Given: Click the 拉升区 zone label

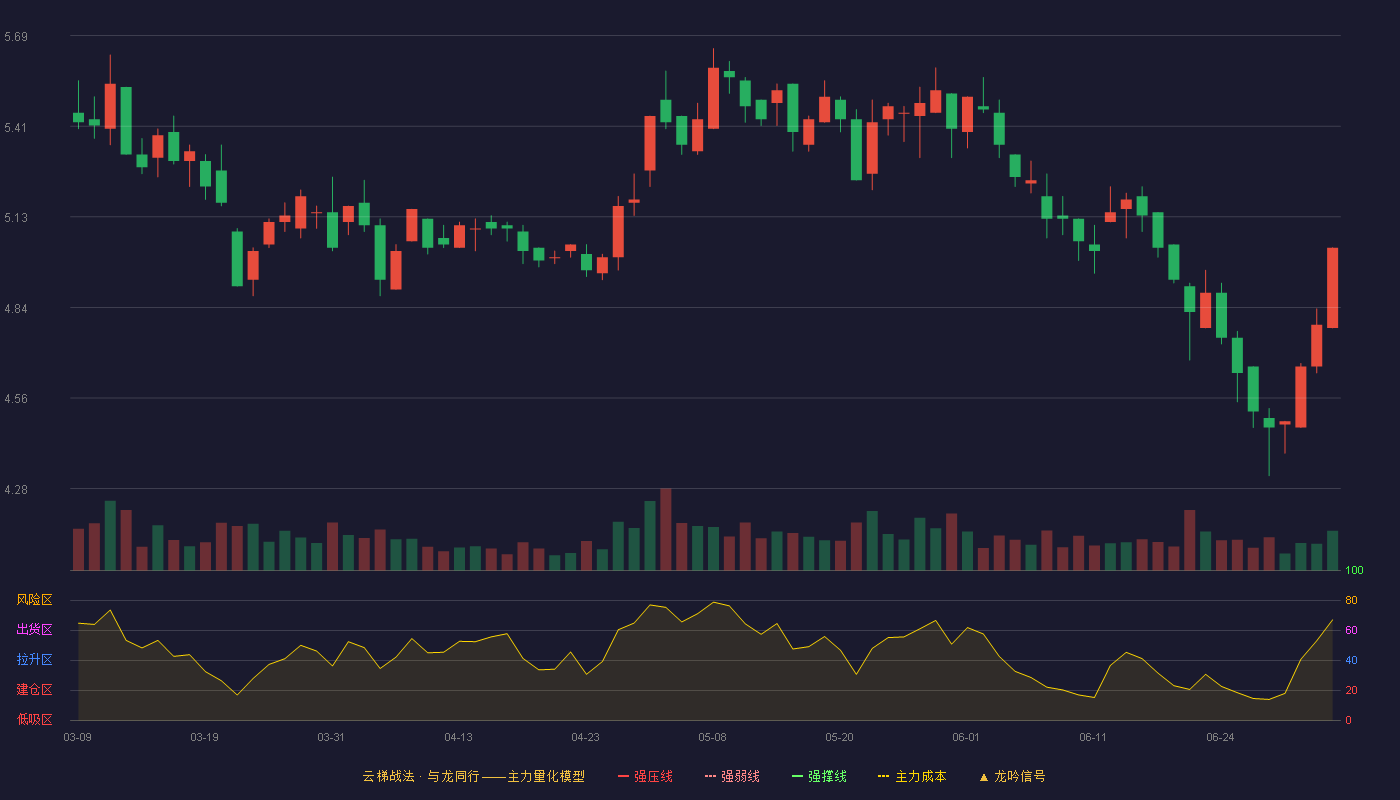Looking at the screenshot, I should click(x=34, y=660).
